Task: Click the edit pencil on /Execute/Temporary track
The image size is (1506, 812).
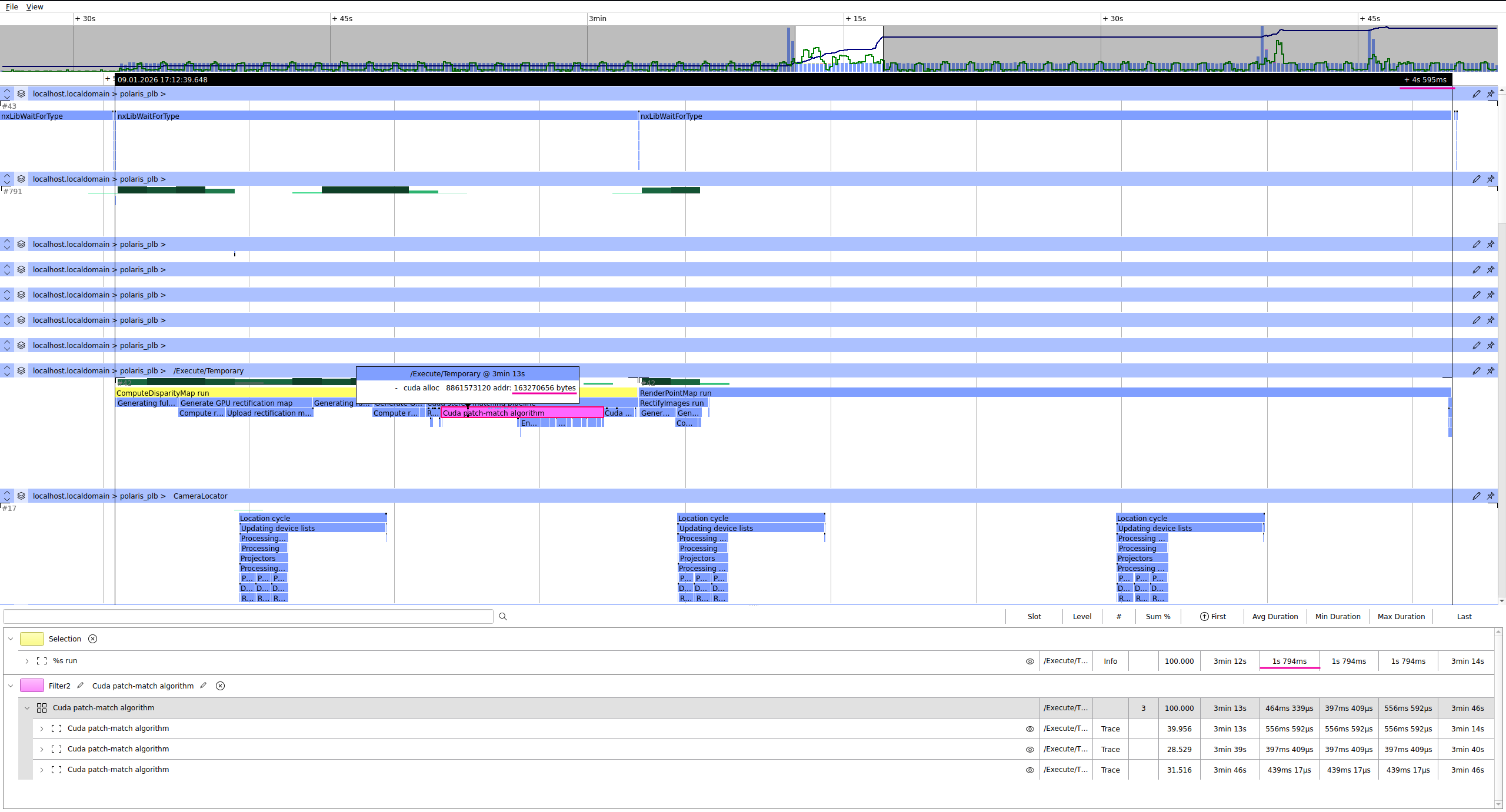Action: point(1477,370)
